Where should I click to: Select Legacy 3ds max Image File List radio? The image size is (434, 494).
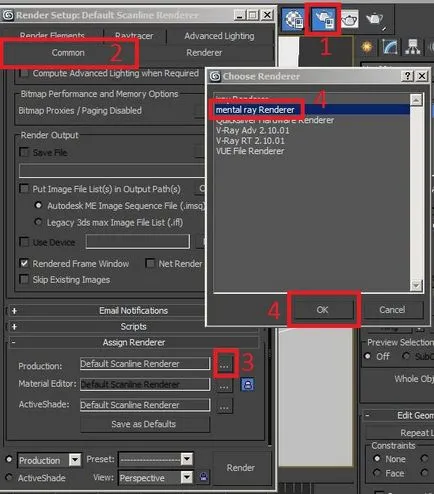pos(38,222)
